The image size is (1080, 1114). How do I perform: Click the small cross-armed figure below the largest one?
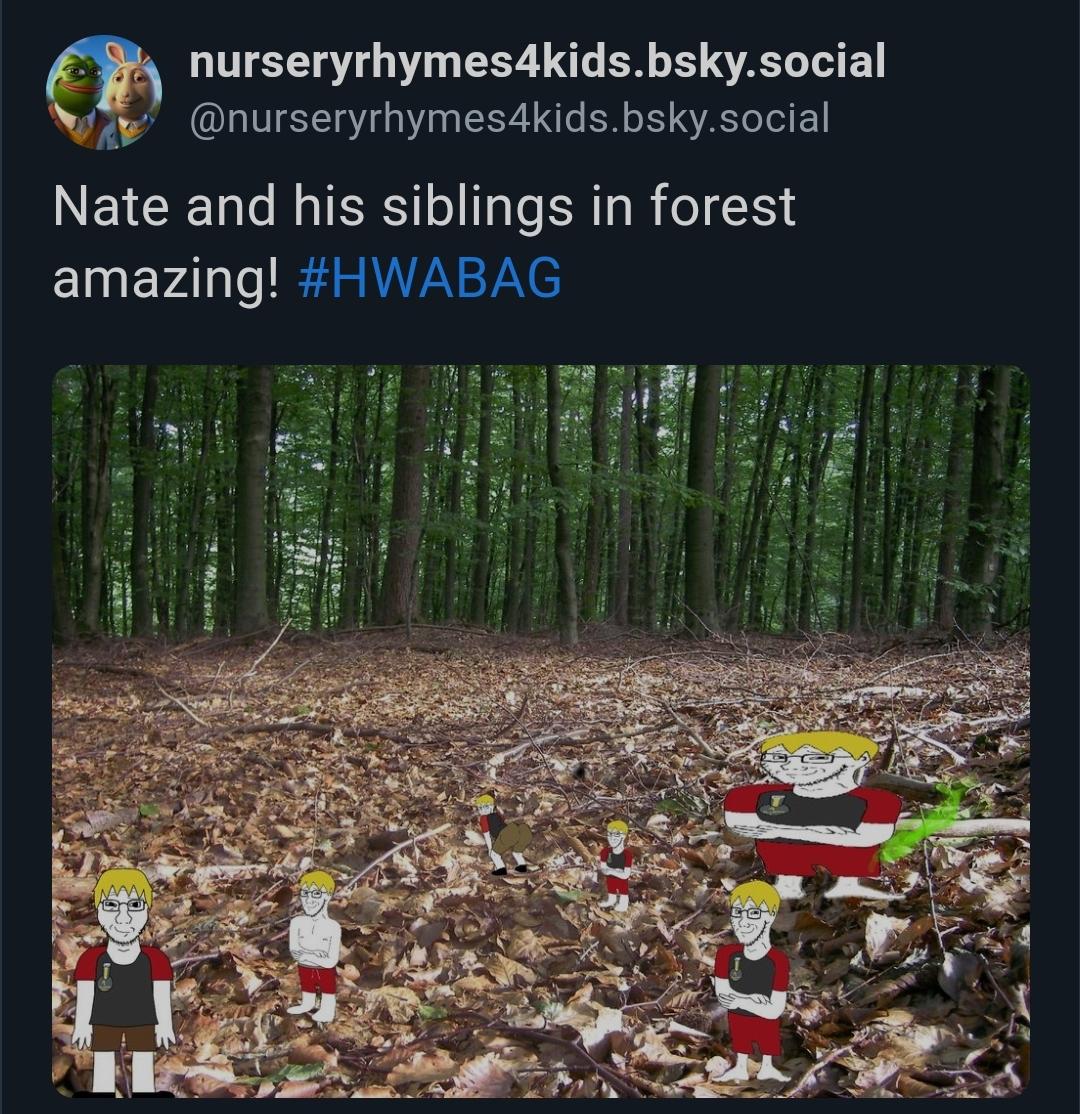(753, 980)
